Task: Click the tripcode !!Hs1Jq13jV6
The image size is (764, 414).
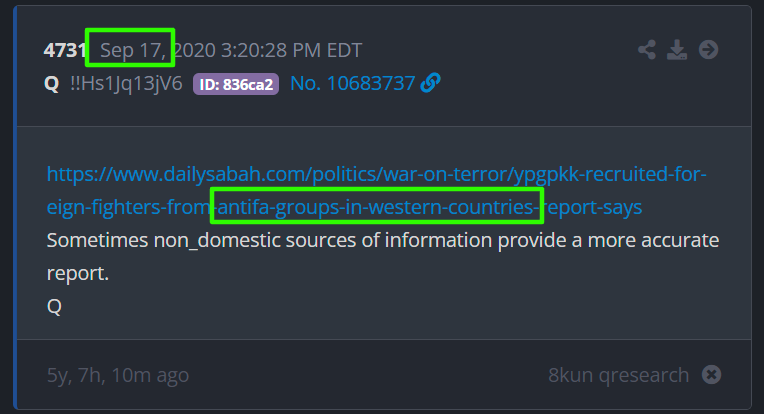Action: (126, 84)
